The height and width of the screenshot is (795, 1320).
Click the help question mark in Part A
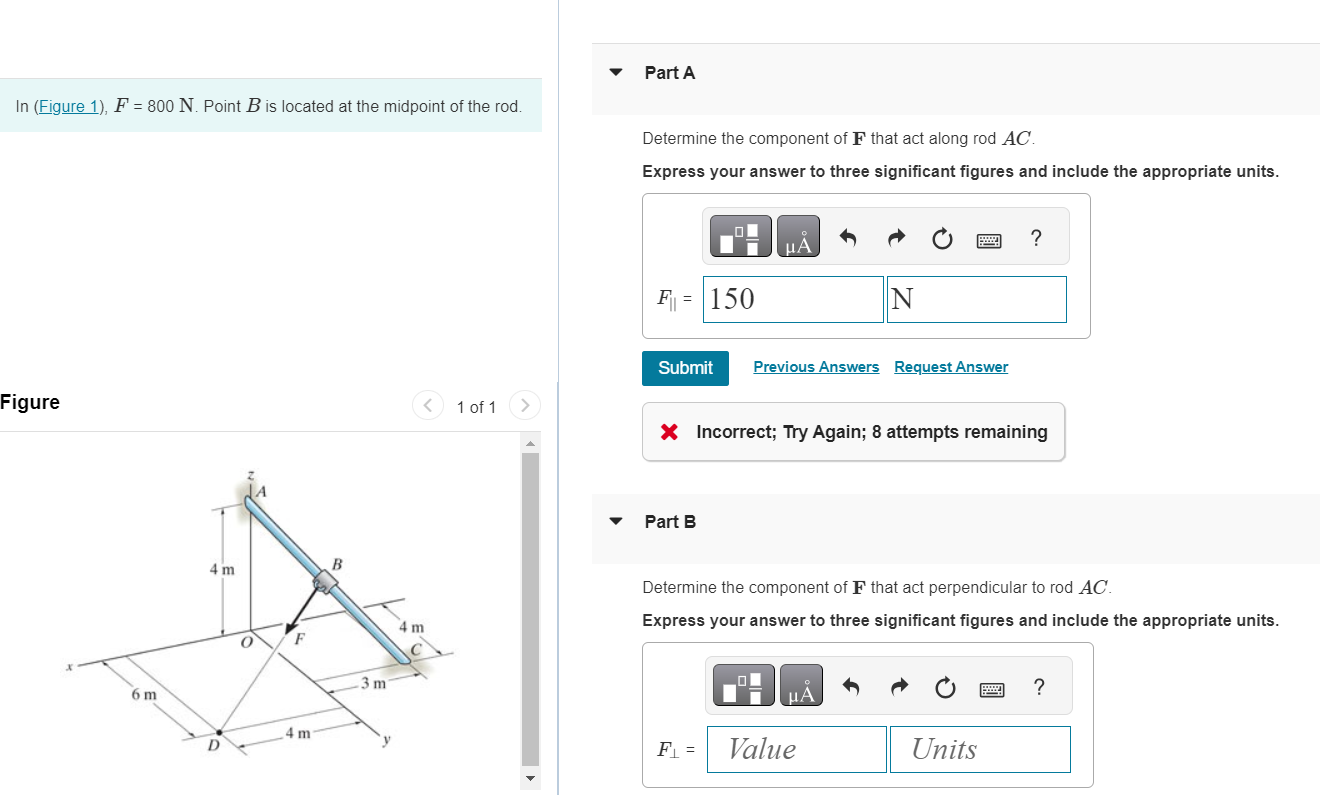1035,238
